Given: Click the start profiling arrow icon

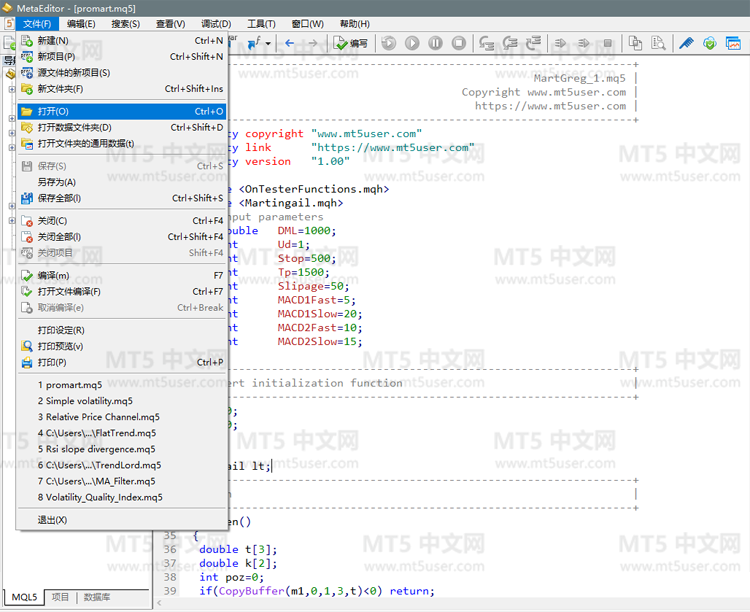Looking at the screenshot, I should (x=561, y=44).
